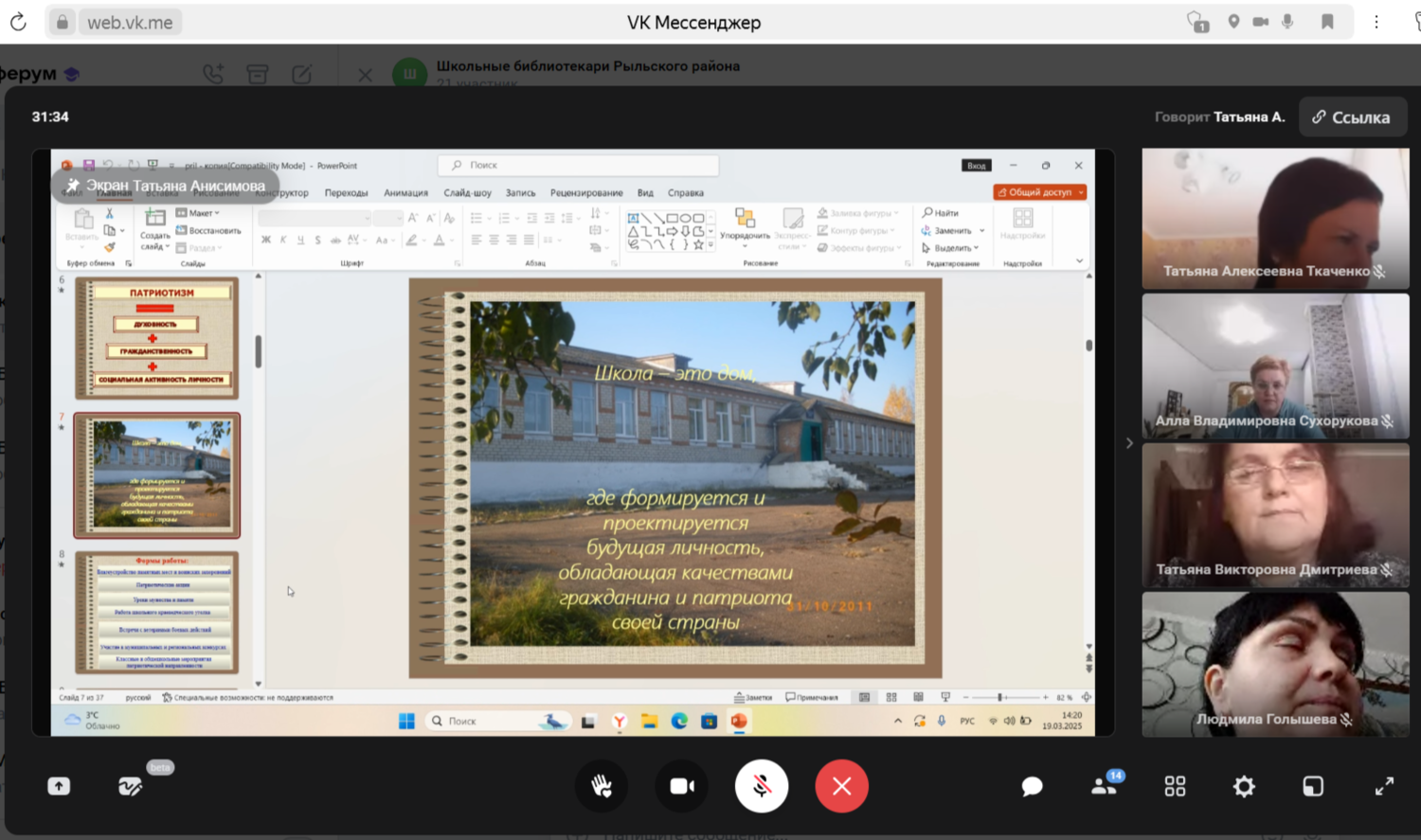Click the Save icon in PowerPoint title bar

[x=88, y=165]
